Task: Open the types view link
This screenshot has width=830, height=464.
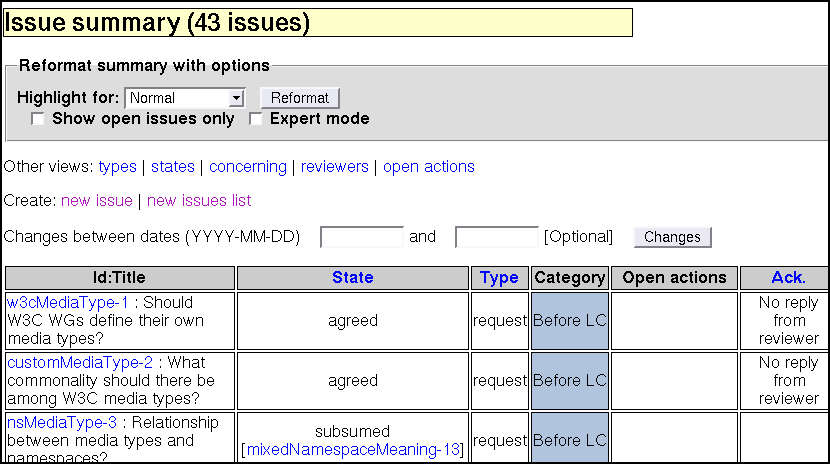Action: (117, 167)
